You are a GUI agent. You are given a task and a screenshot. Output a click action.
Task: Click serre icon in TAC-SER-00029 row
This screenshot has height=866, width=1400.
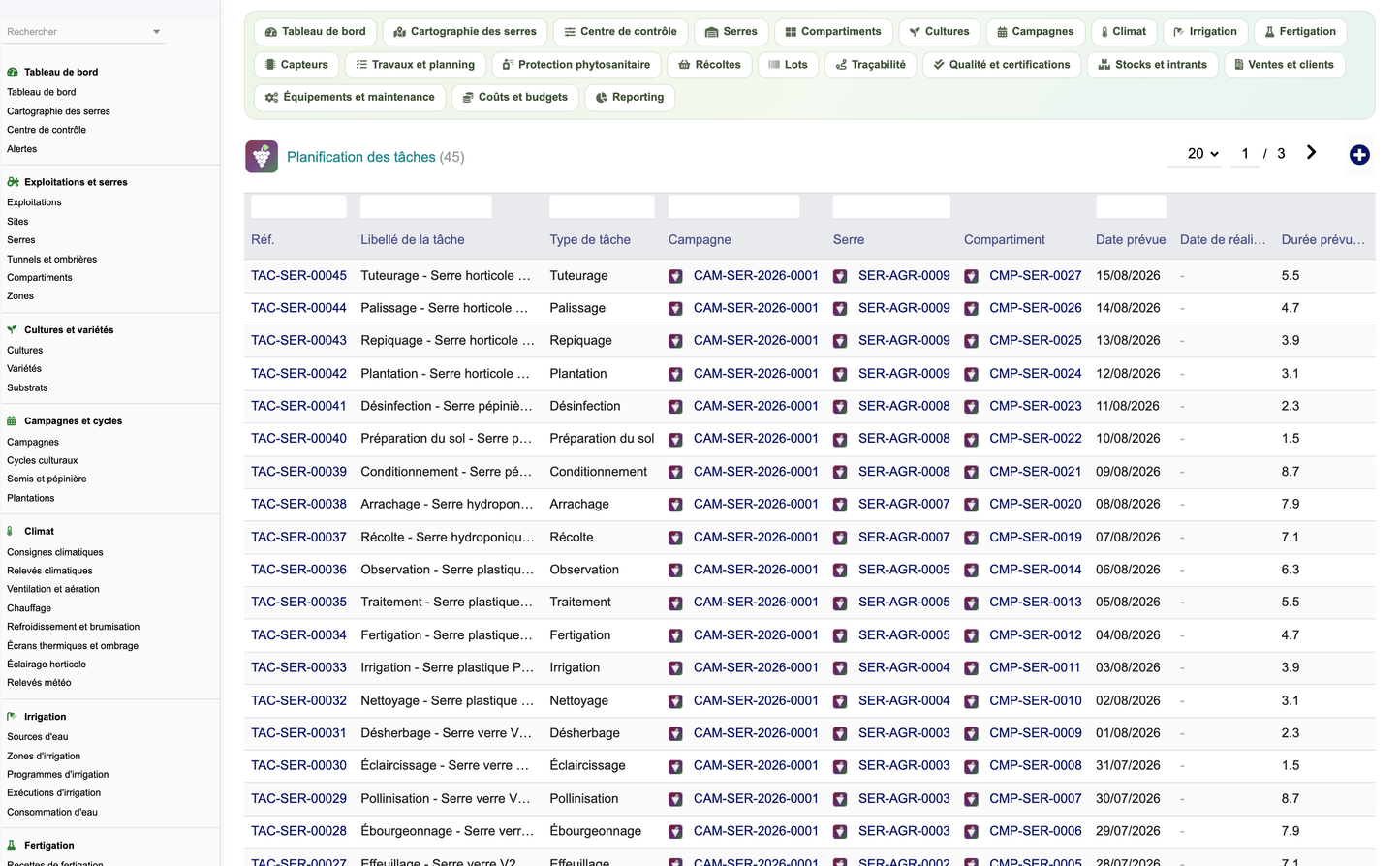(x=840, y=799)
